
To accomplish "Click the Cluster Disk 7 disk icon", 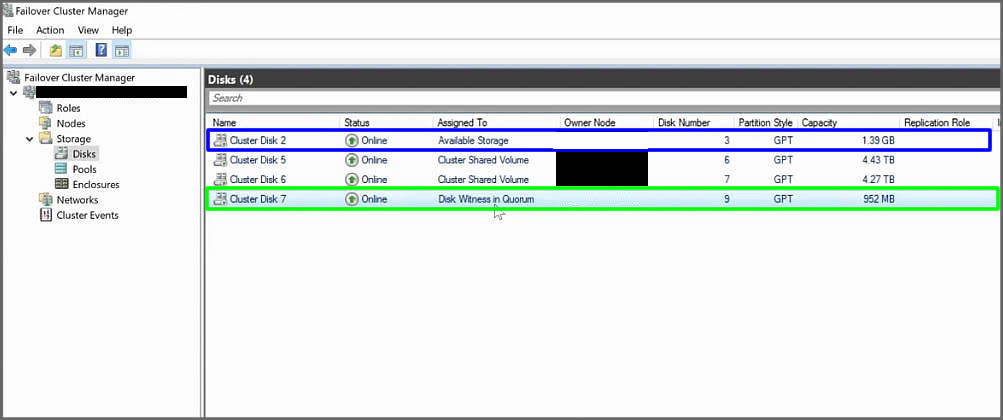I will 220,199.
